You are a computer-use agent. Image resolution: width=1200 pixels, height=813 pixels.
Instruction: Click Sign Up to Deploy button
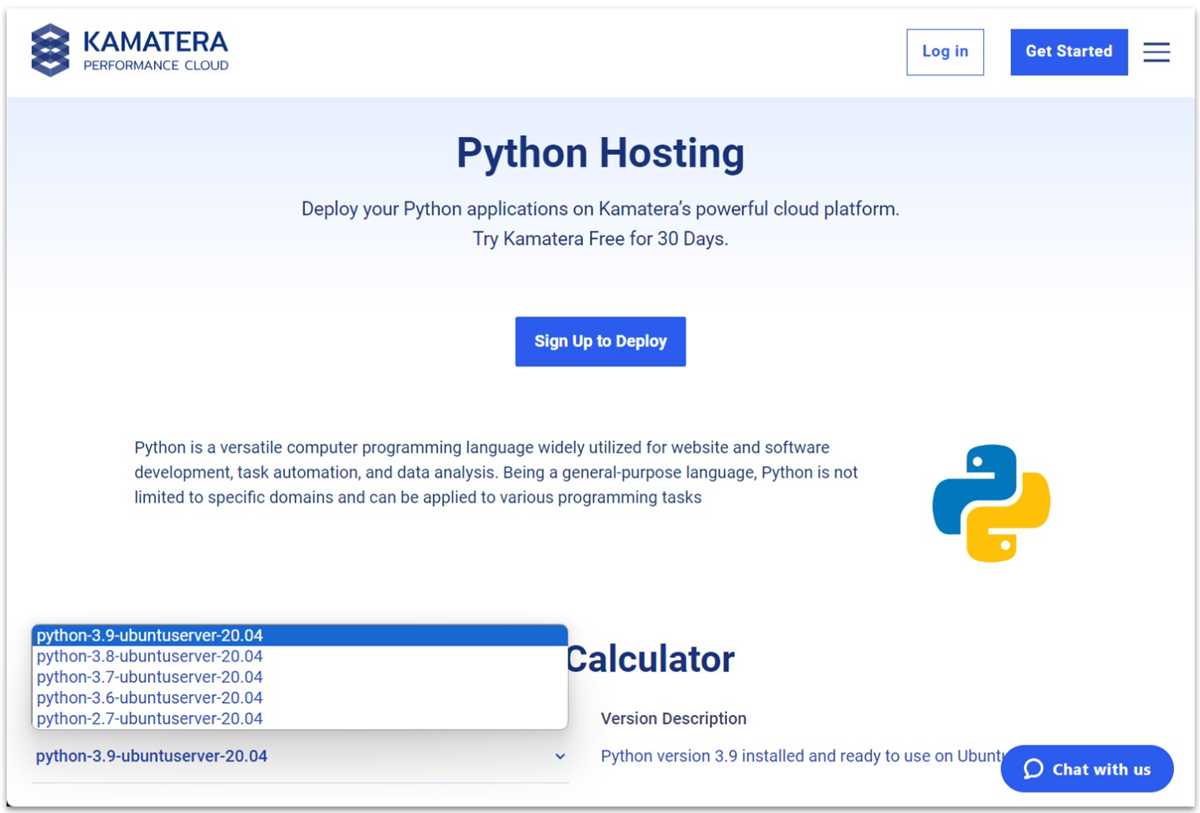pyautogui.click(x=600, y=342)
